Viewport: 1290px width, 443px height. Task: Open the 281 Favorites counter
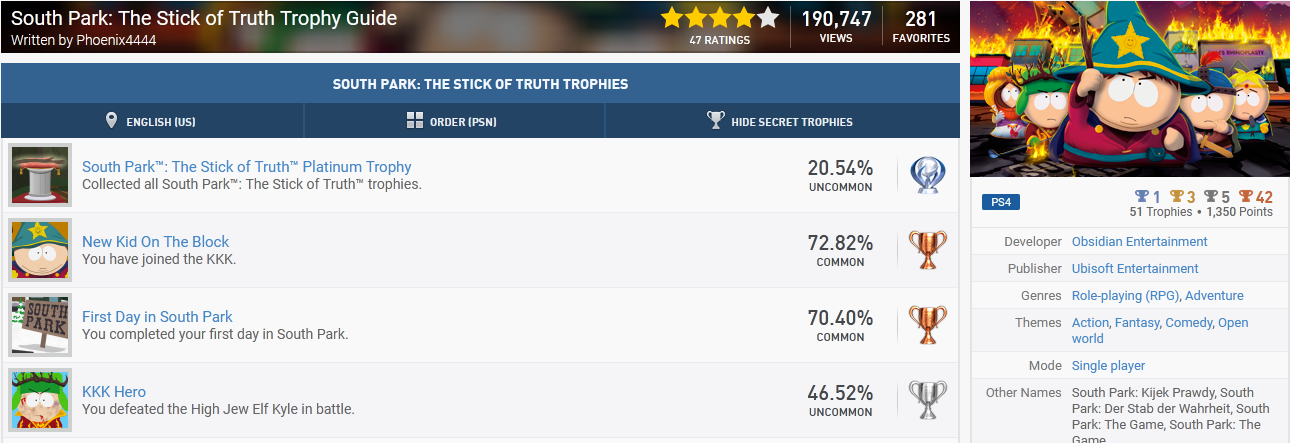click(921, 26)
